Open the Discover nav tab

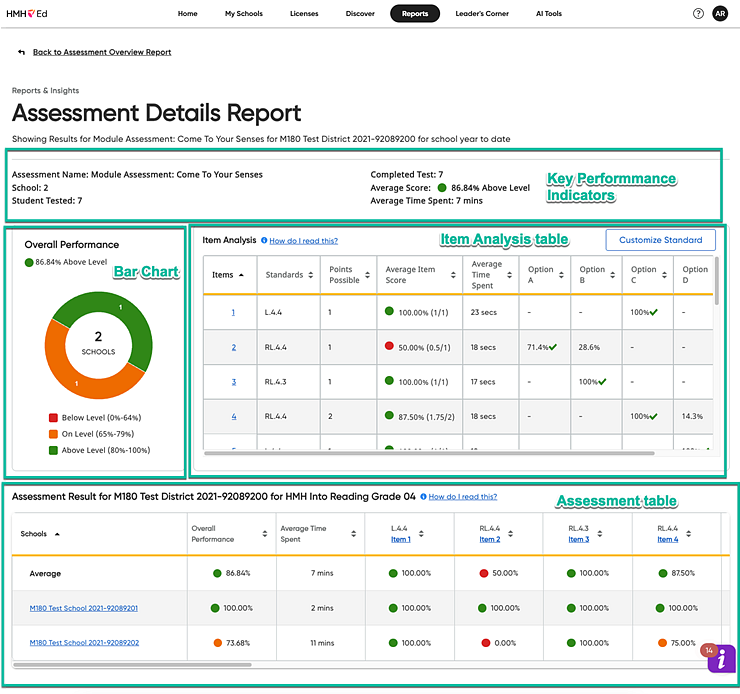[x=360, y=14]
